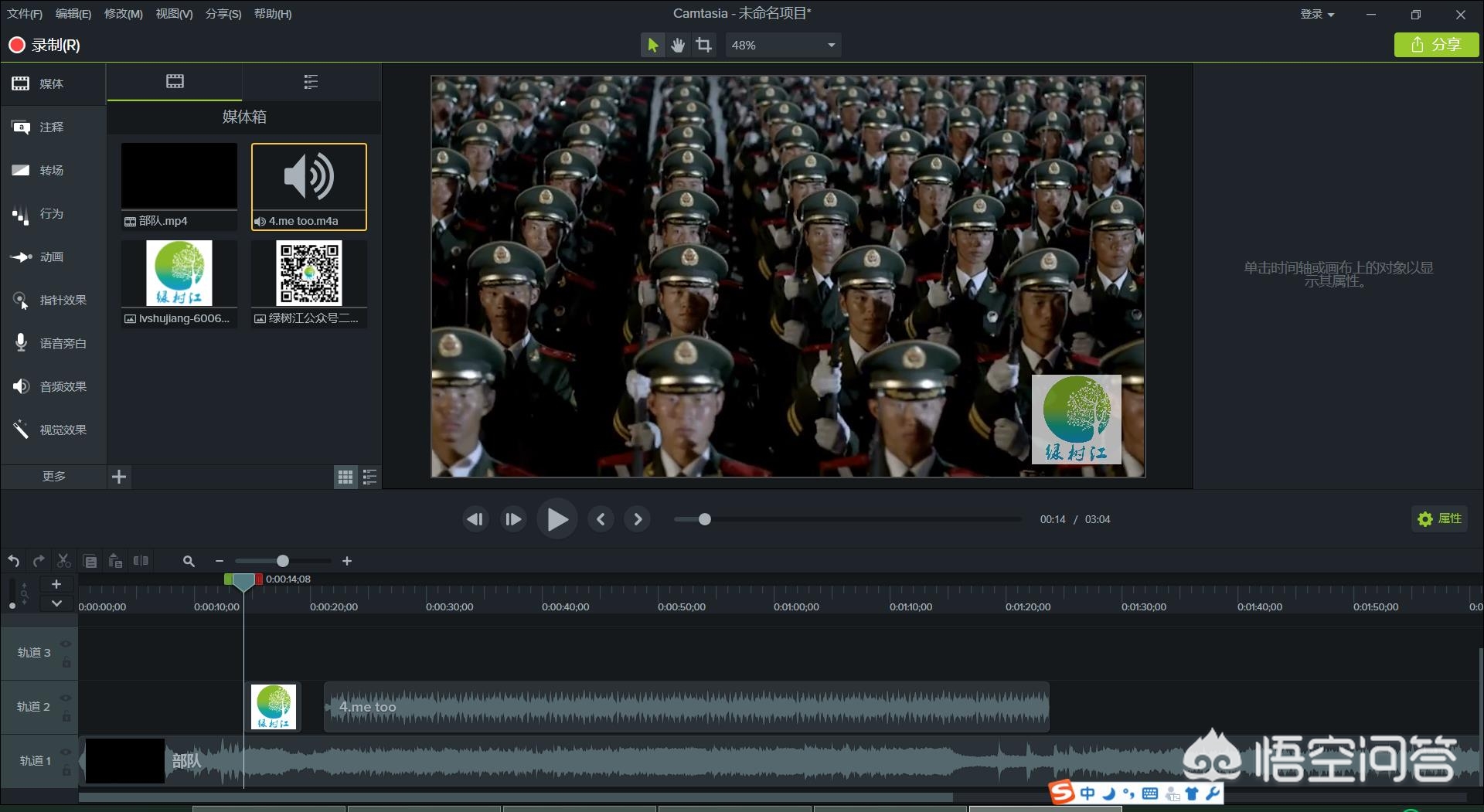Open the 动画 animations panel

pos(53,257)
